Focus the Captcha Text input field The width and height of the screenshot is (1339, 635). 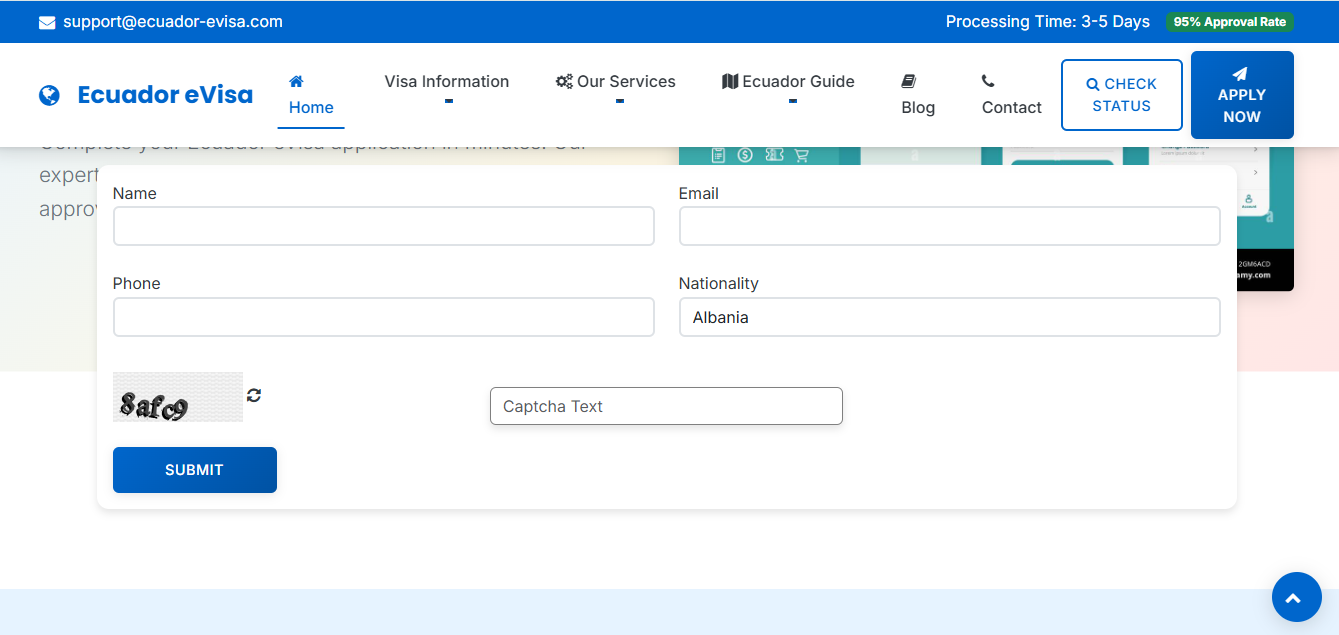[x=666, y=406]
